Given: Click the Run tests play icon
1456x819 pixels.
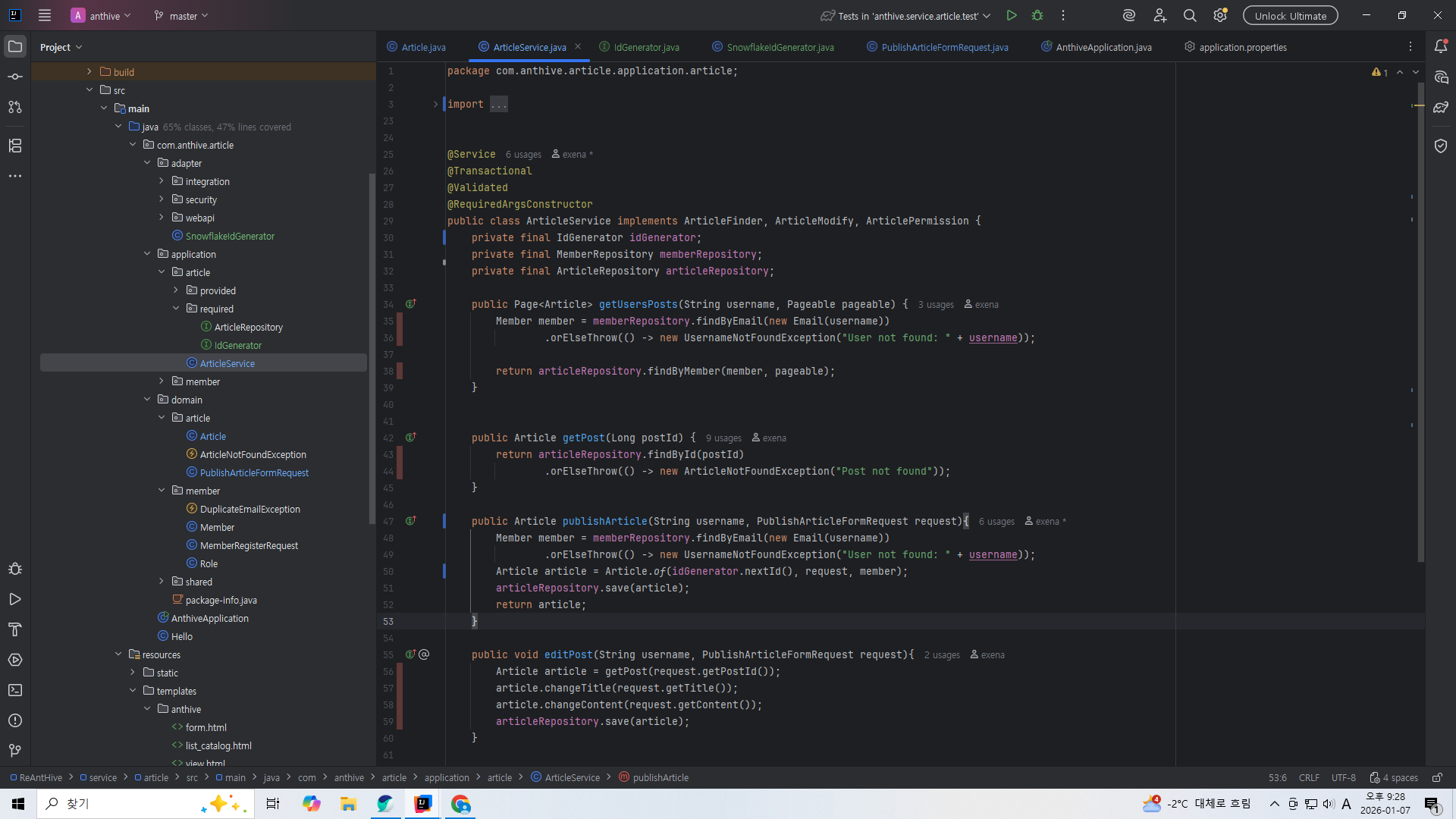Looking at the screenshot, I should pyautogui.click(x=1011, y=15).
